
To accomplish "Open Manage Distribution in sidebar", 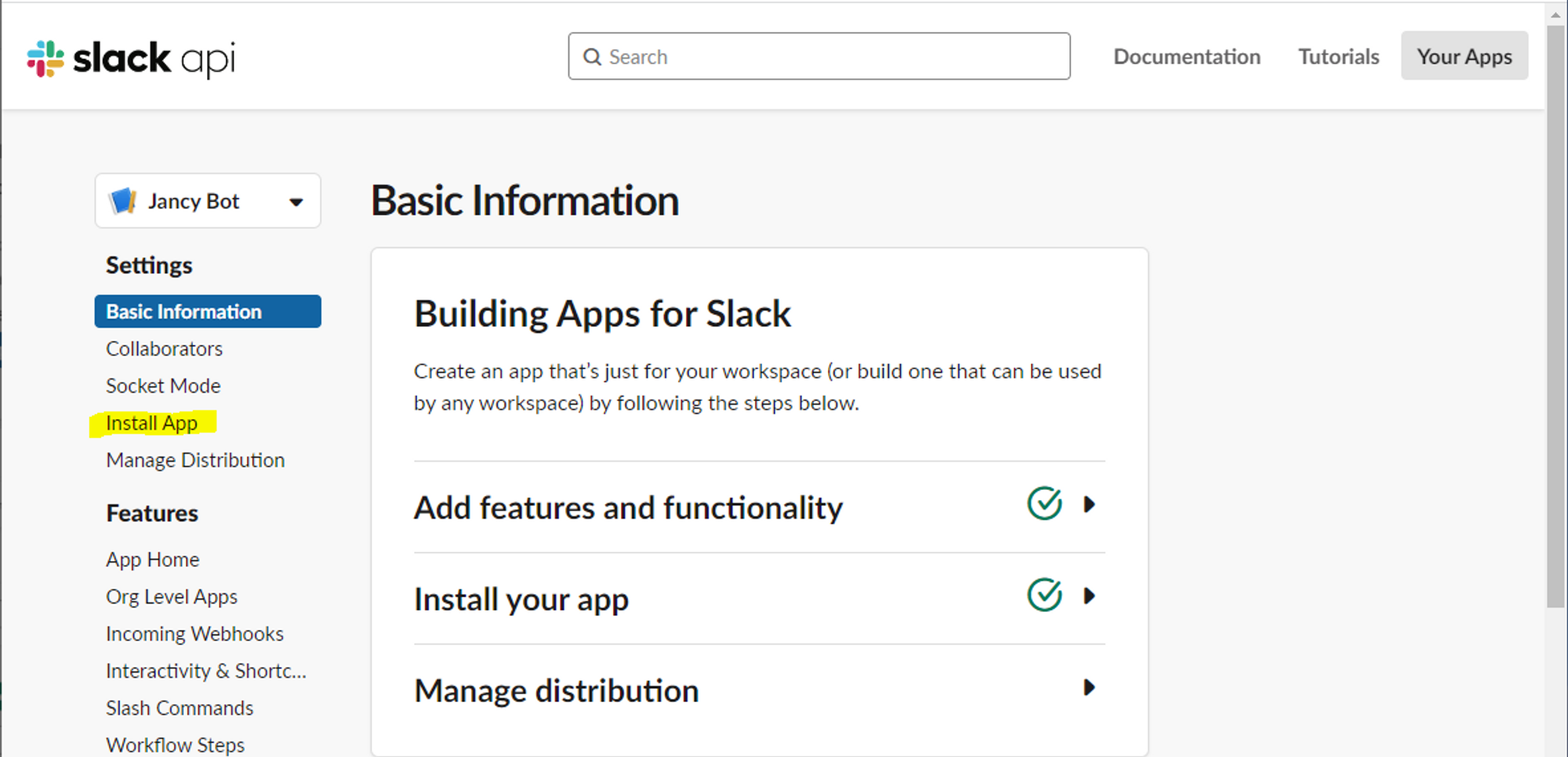I will 195,460.
